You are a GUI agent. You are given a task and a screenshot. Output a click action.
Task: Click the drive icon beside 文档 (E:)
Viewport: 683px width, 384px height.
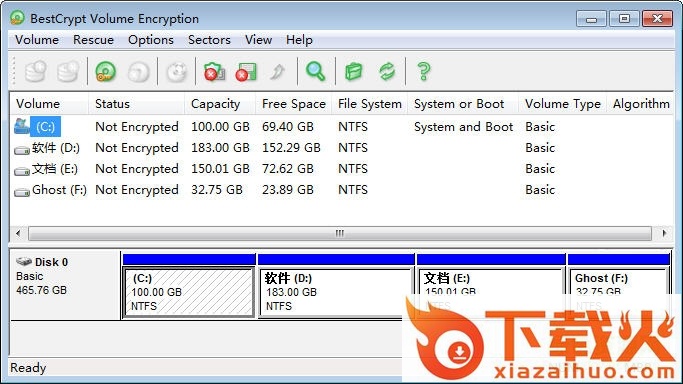click(21, 171)
